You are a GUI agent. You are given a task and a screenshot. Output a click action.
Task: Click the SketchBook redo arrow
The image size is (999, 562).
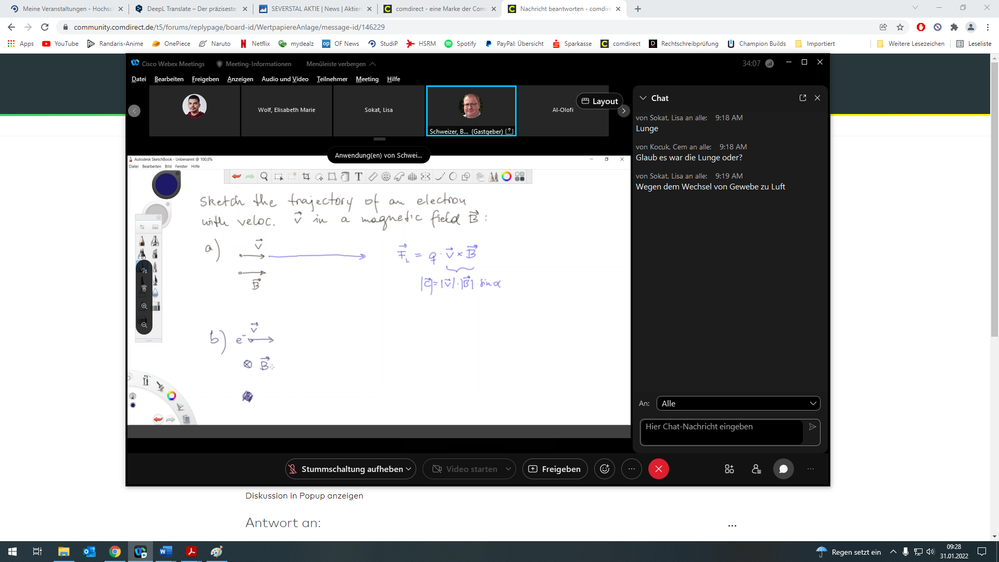[250, 177]
